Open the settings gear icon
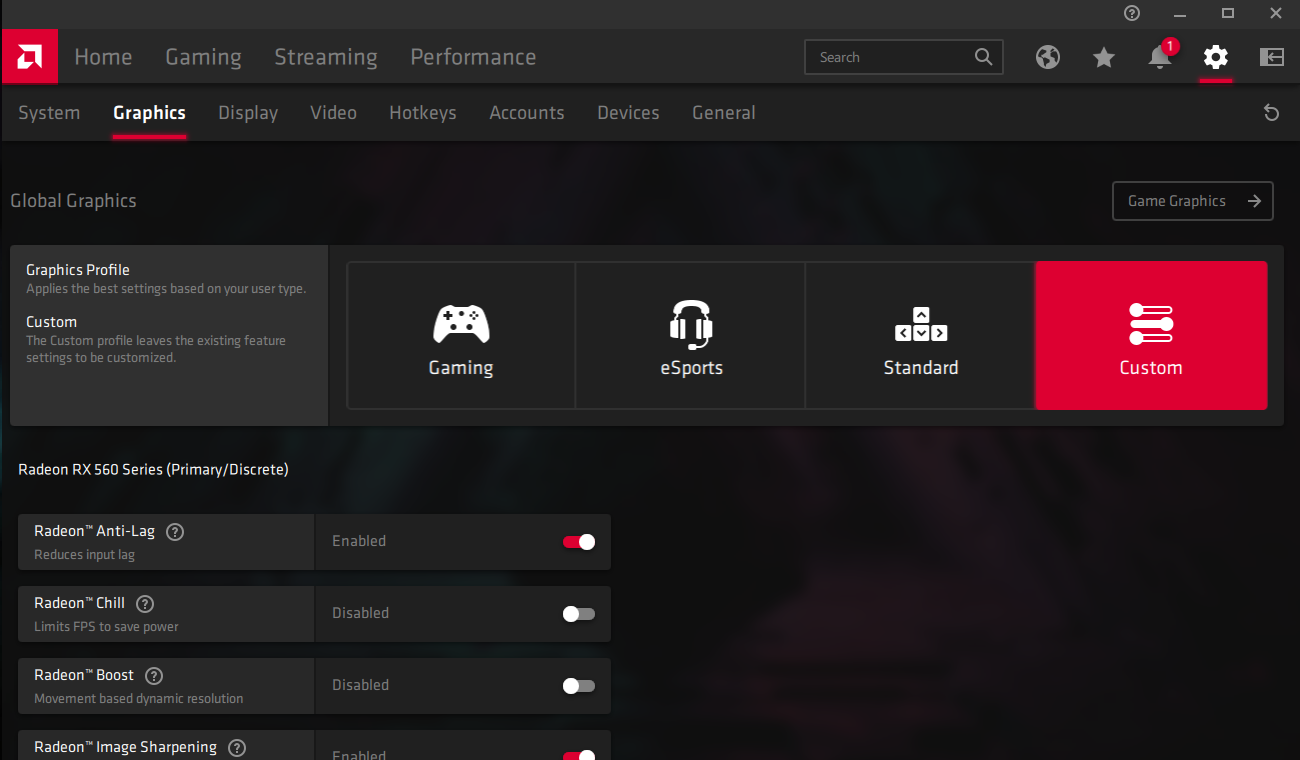The height and width of the screenshot is (760, 1300). 1215,57
